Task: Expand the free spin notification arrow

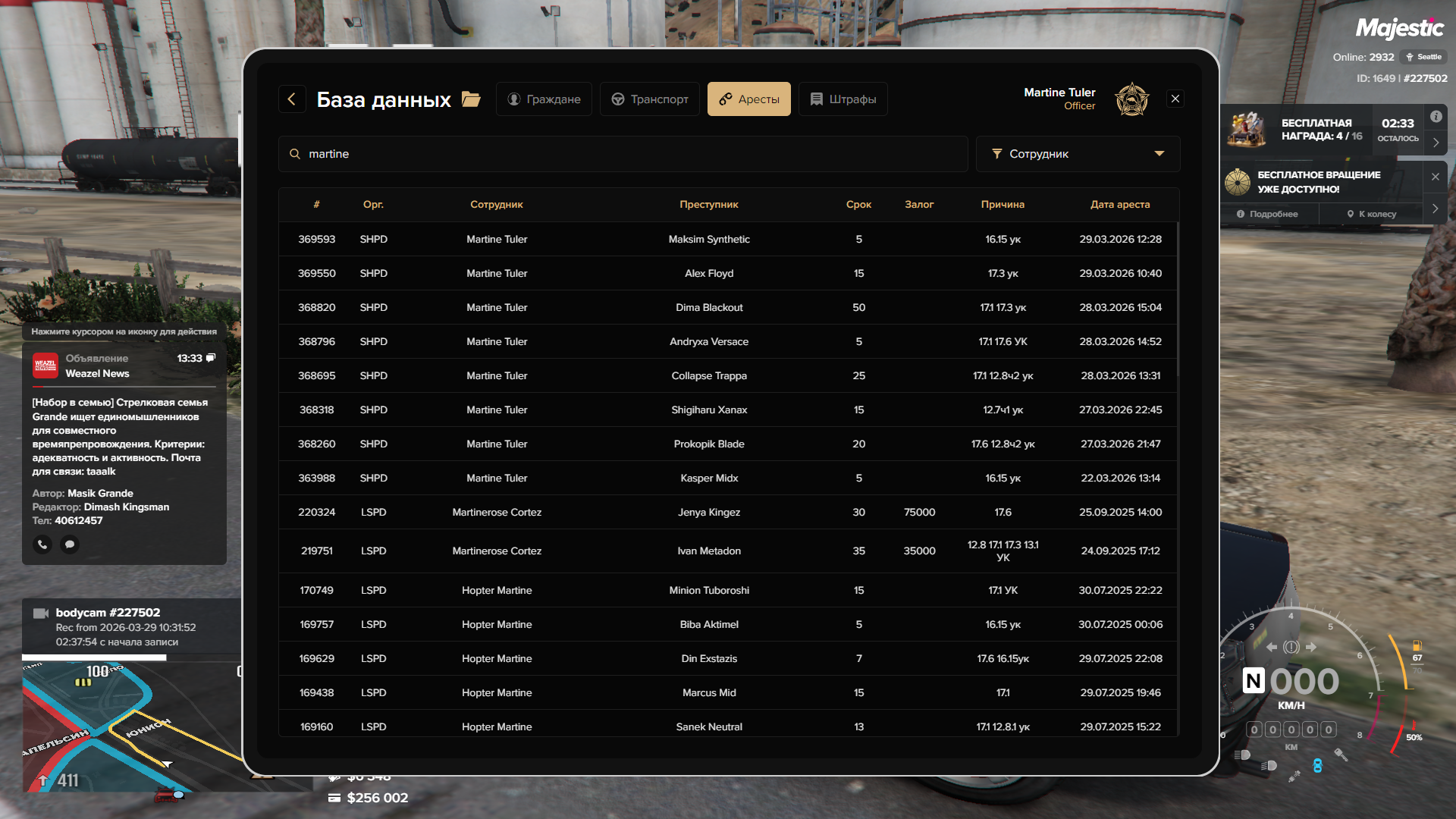Action: 1435,209
